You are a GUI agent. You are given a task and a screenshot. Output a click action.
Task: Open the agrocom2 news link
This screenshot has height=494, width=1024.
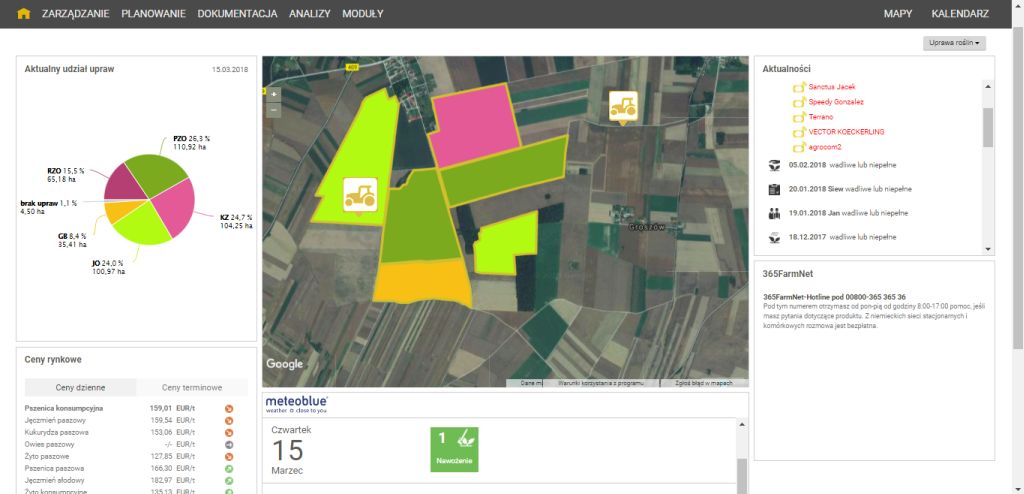point(825,147)
